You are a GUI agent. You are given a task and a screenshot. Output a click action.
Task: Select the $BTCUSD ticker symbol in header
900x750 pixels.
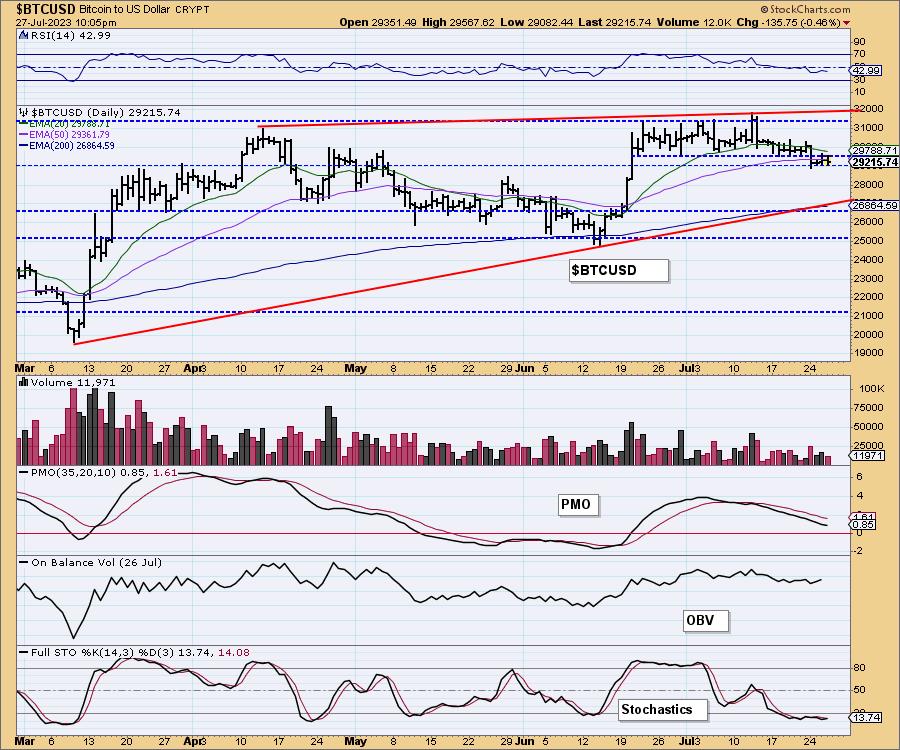pyautogui.click(x=45, y=10)
